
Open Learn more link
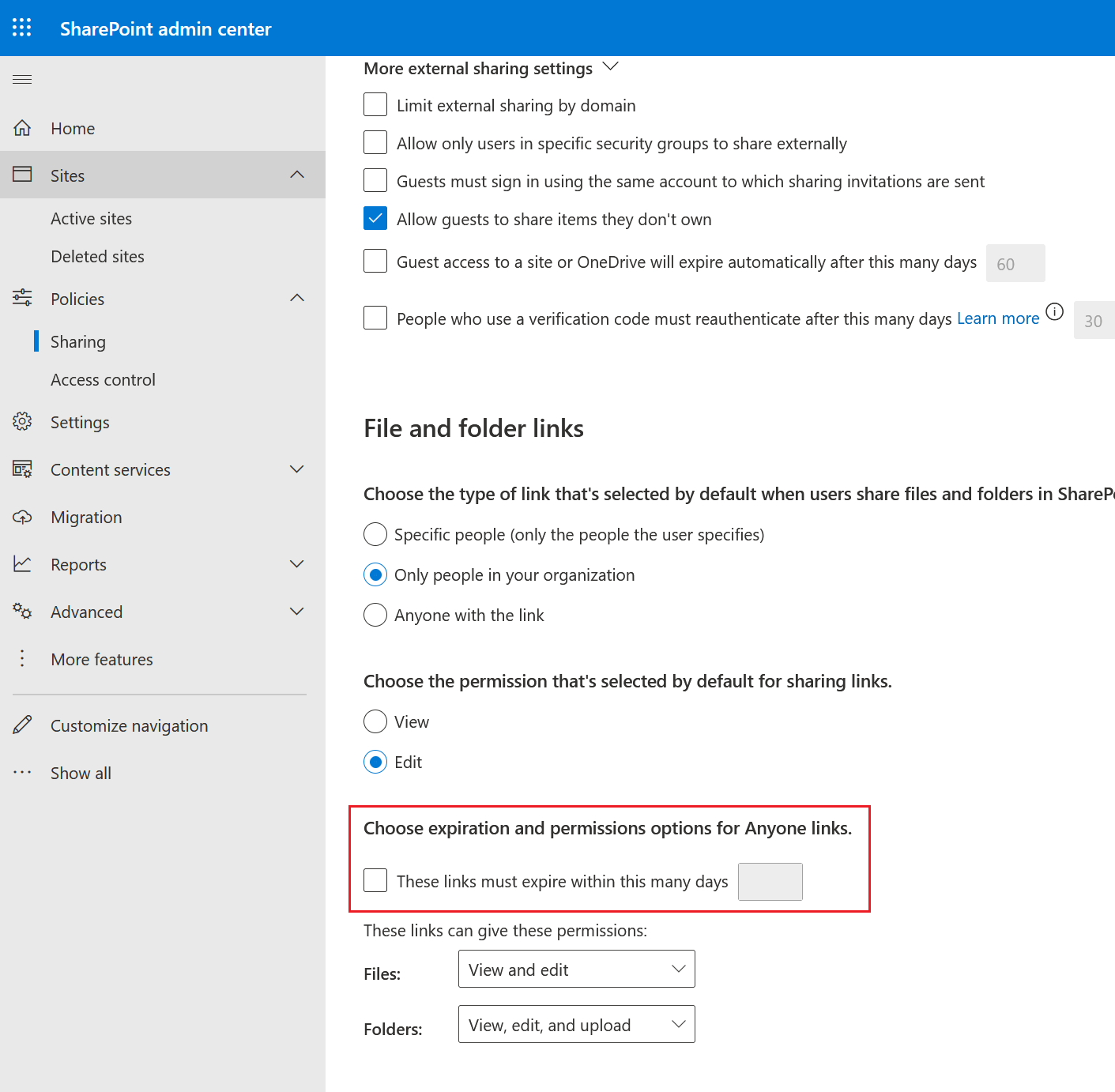click(x=998, y=318)
